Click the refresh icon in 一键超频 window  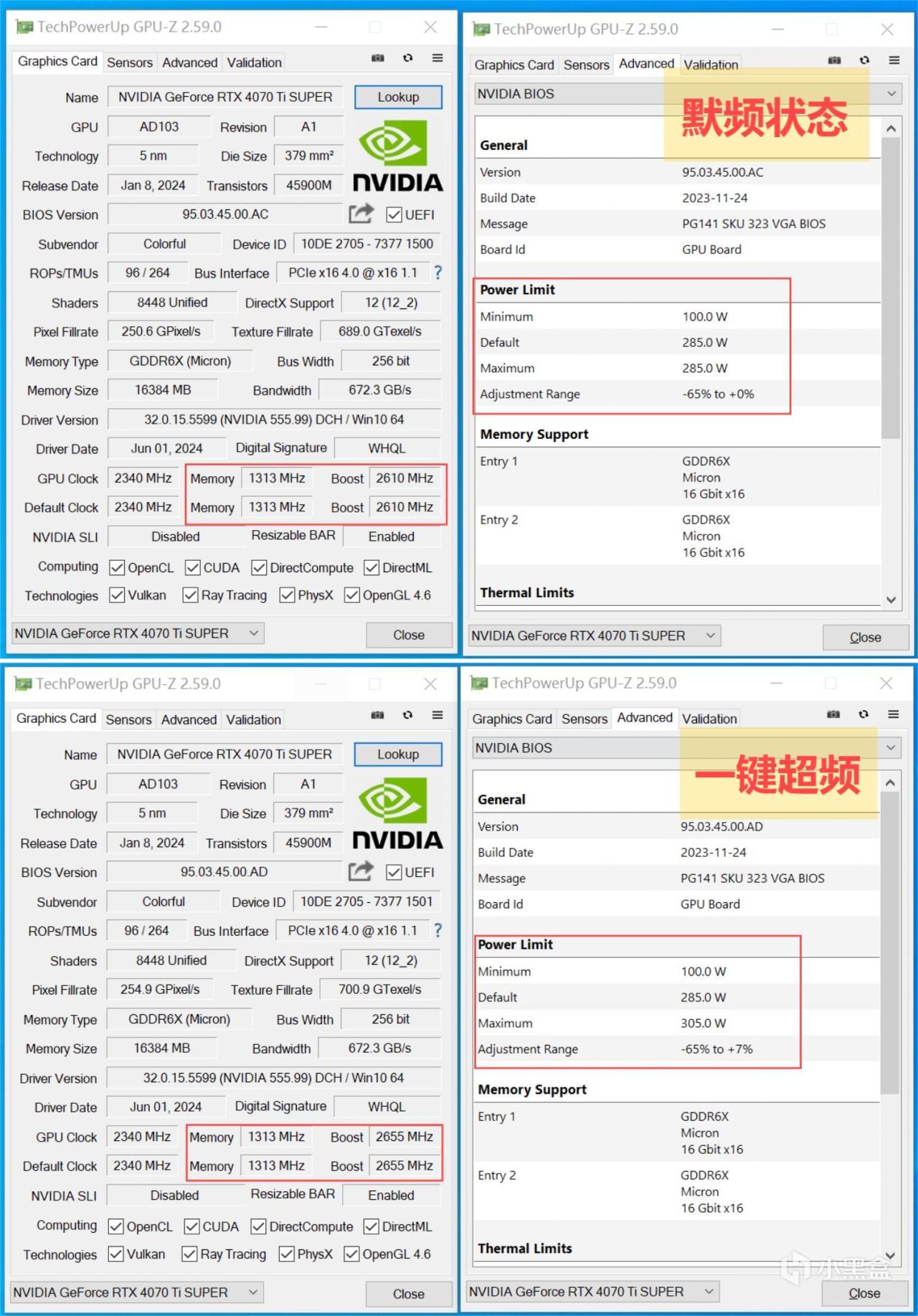pos(863,714)
